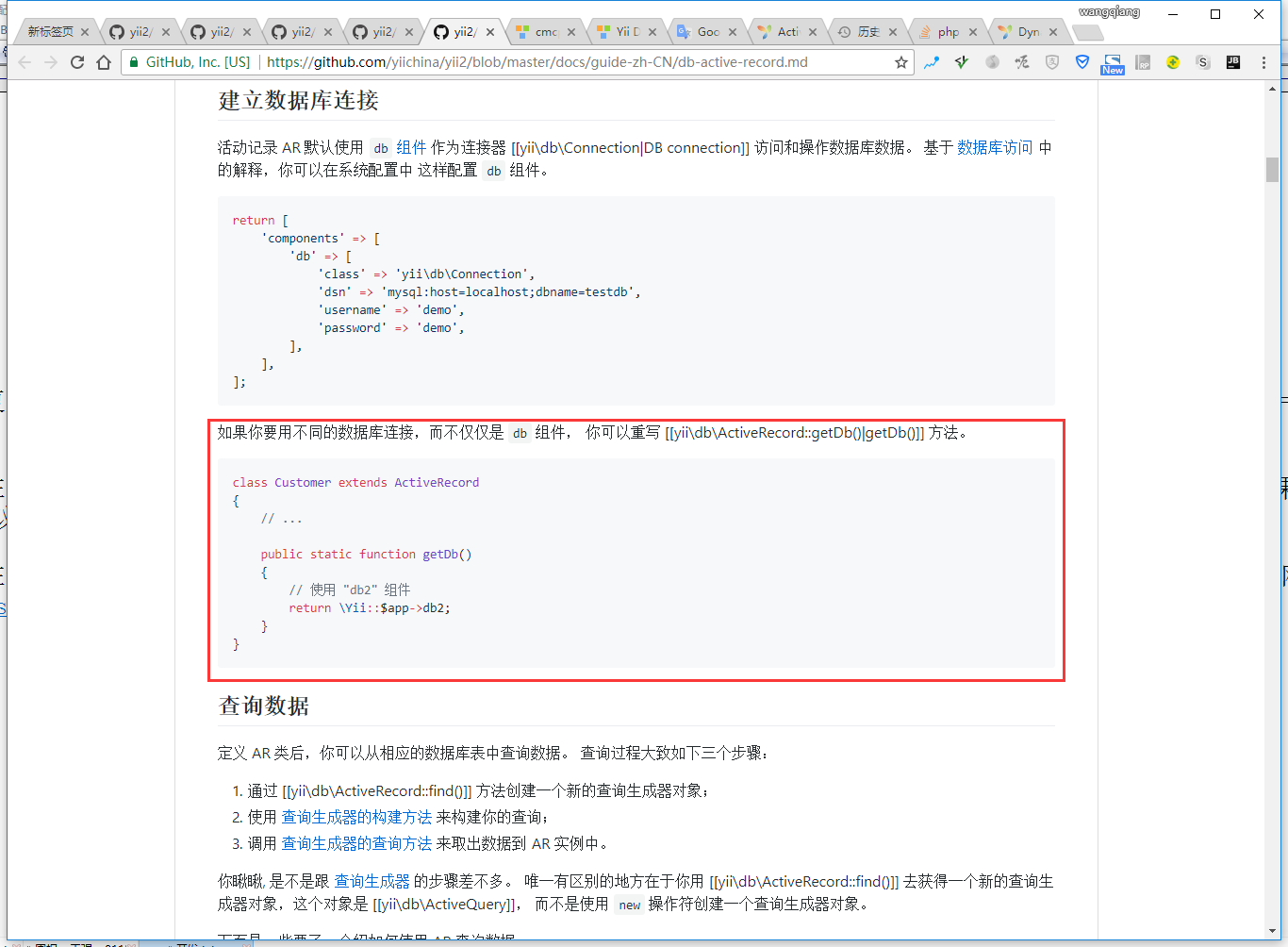Go to the browser home page
The width and height of the screenshot is (1288, 947).
coord(104,62)
